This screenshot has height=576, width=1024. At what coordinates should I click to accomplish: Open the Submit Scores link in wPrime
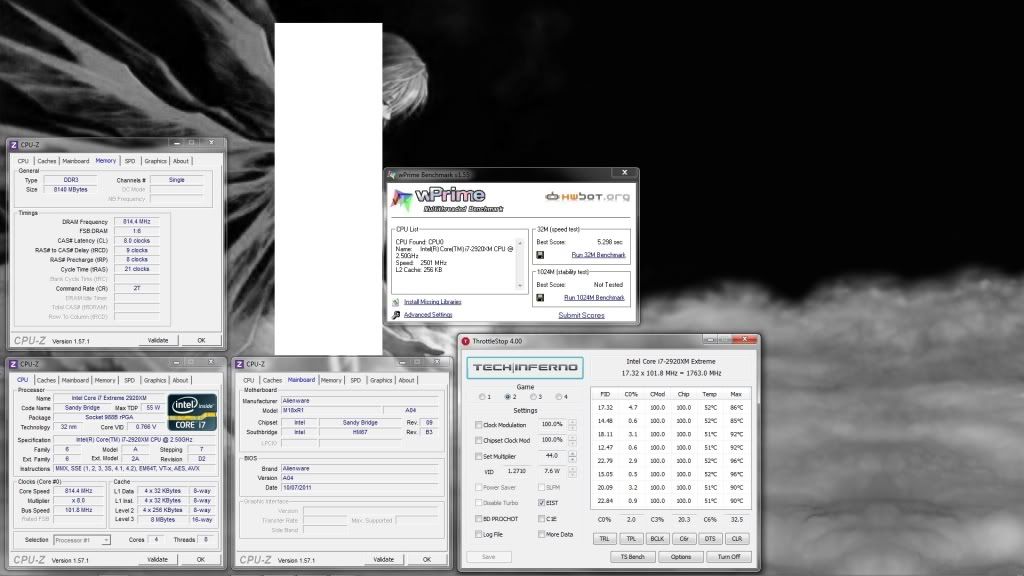pyautogui.click(x=581, y=315)
